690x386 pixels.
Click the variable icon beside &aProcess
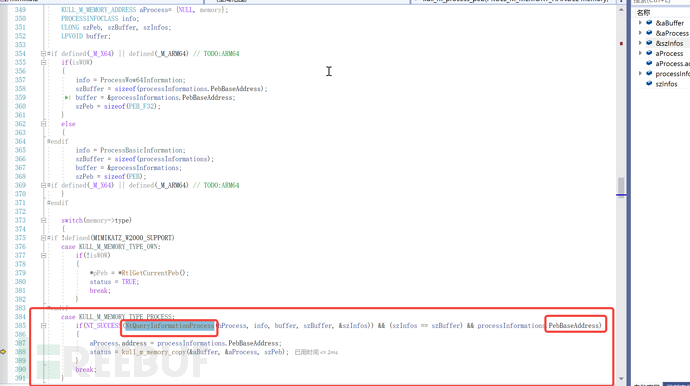point(649,33)
